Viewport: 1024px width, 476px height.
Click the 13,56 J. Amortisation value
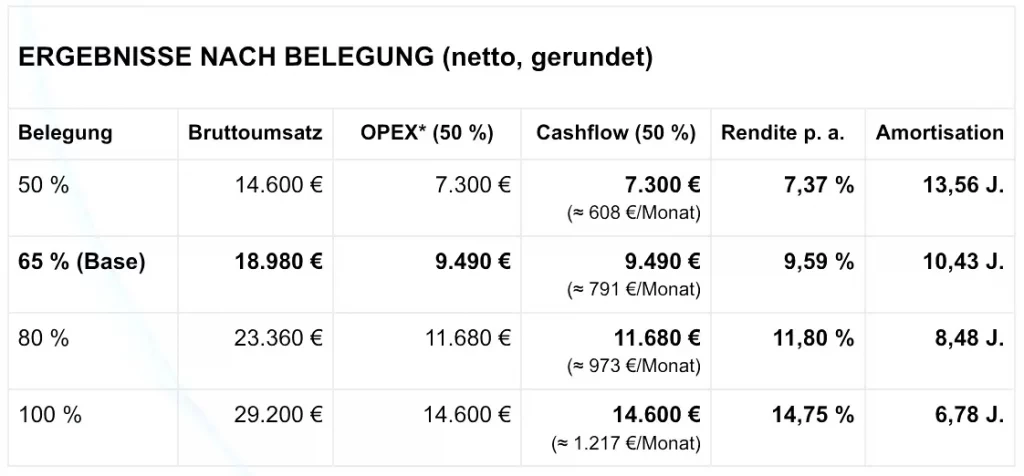click(x=963, y=185)
